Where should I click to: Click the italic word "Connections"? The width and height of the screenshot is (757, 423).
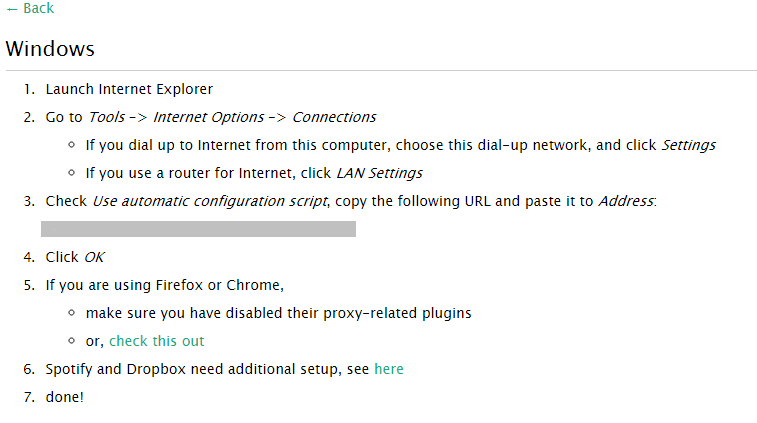click(334, 117)
